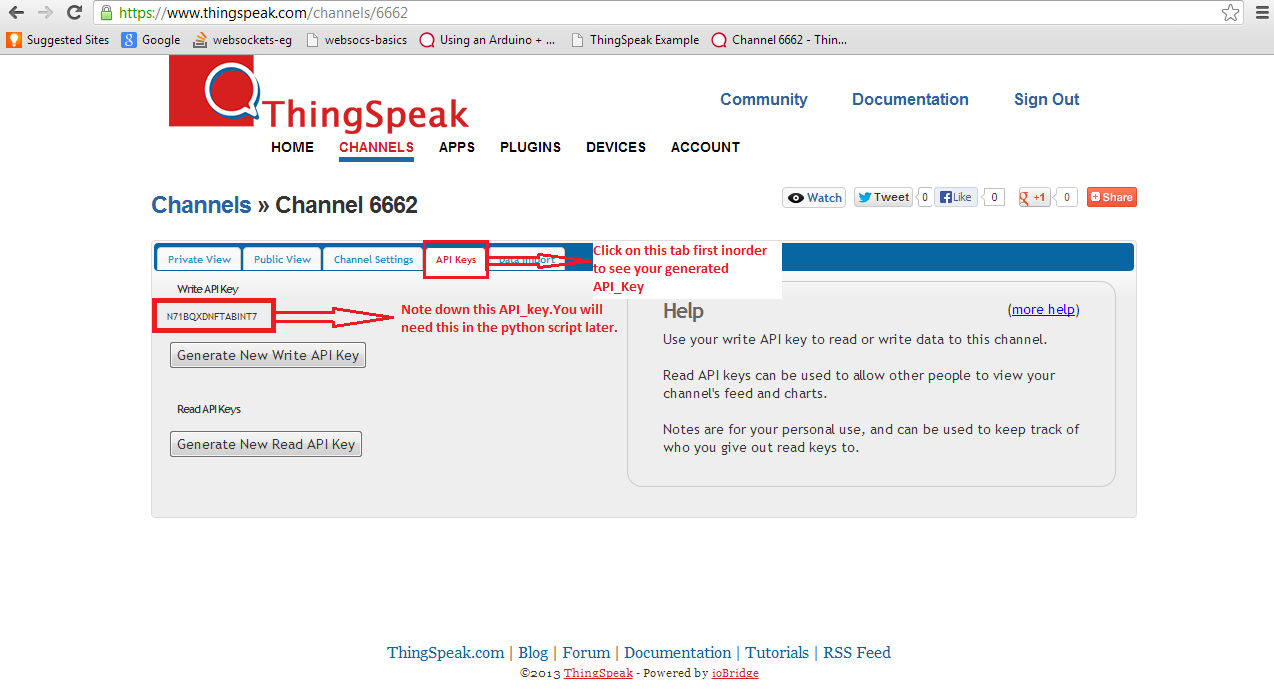Click the ThingSpeak logo
1274x691 pixels.
click(x=318, y=95)
